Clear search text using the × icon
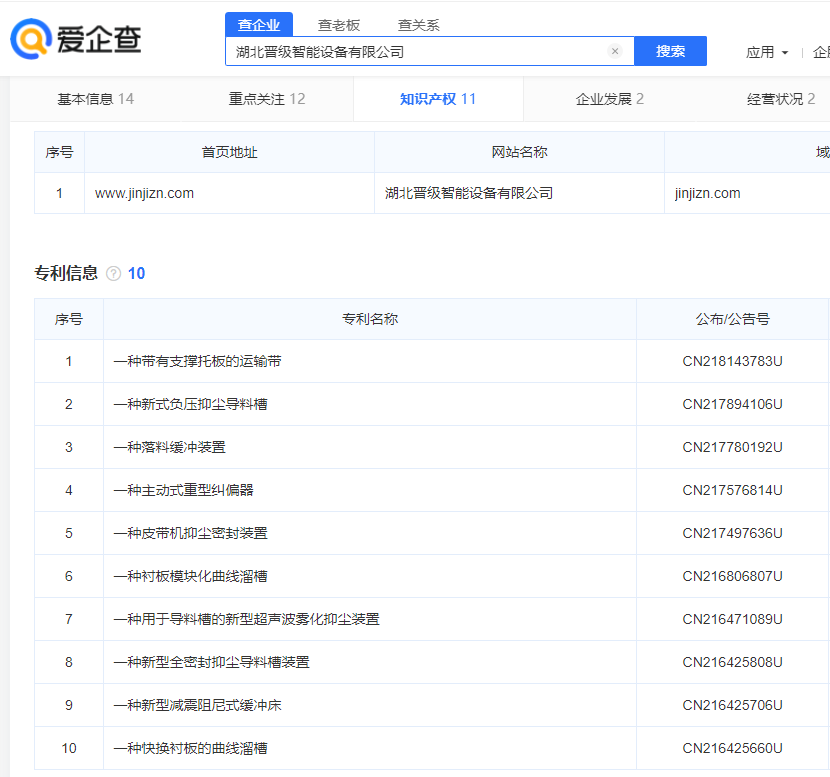The image size is (830, 777). [615, 51]
